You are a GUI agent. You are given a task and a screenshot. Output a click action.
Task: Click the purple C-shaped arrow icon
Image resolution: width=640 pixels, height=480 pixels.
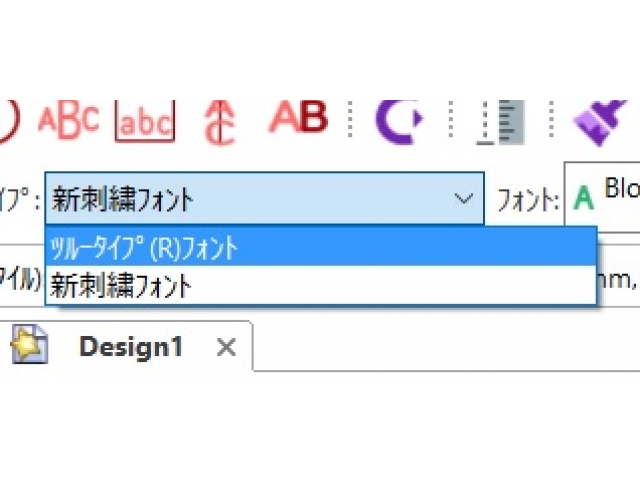pyautogui.click(x=398, y=120)
